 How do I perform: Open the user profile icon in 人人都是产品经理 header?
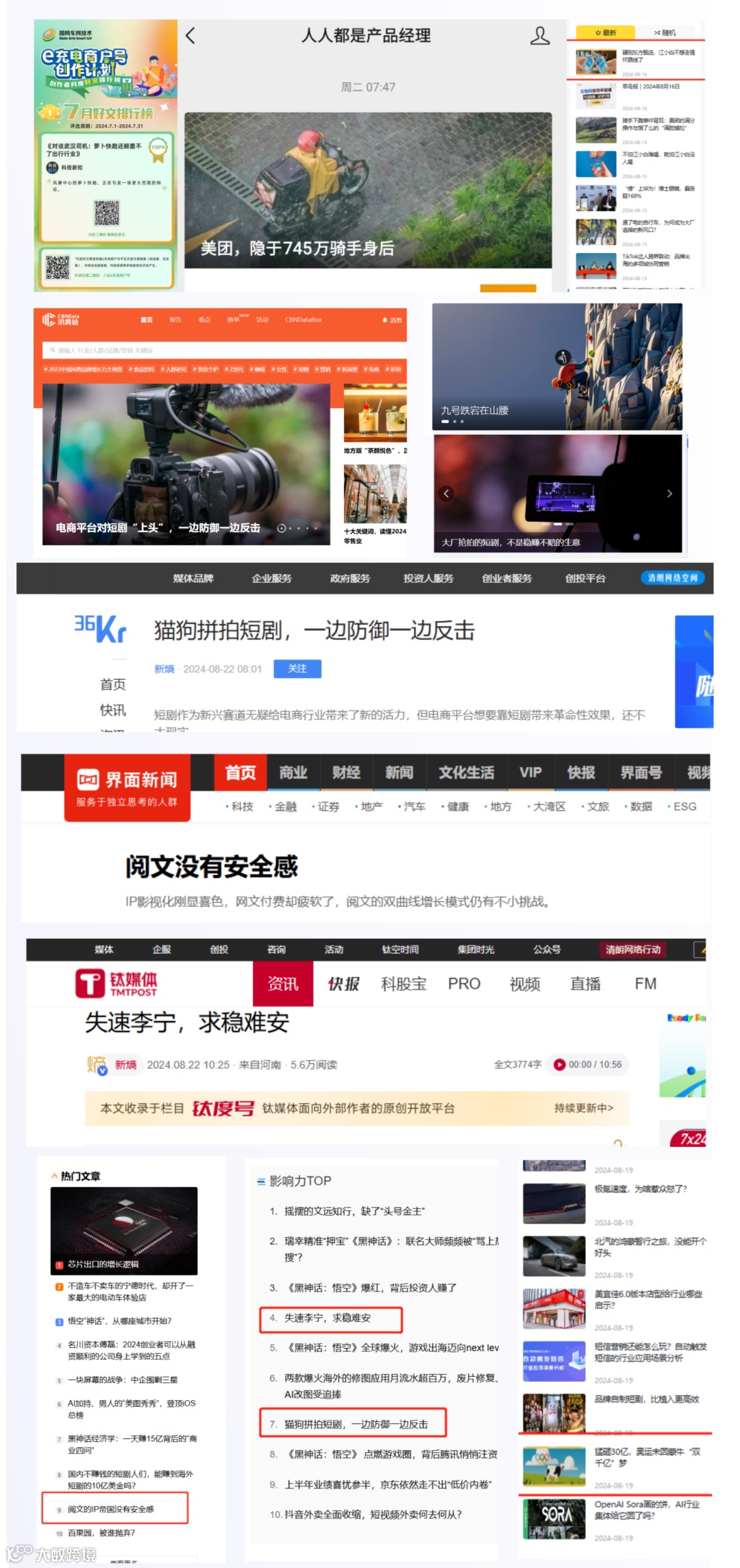pos(540,36)
